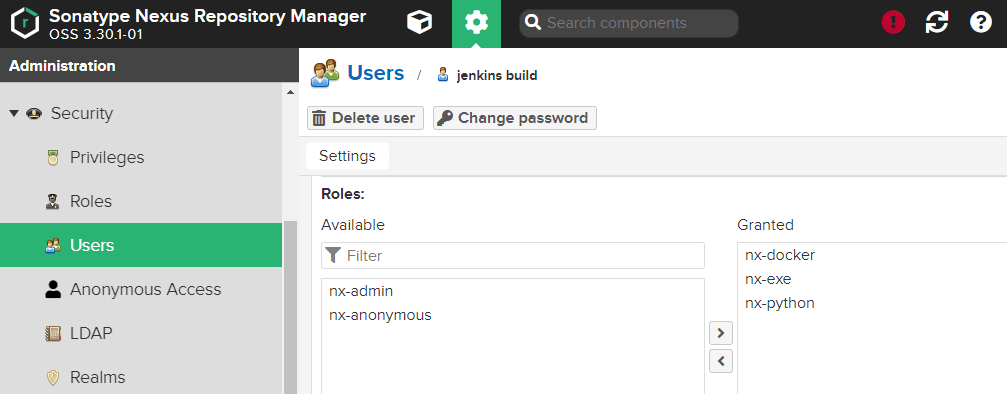Screen dimensions: 1007x394
Task: Open Roles in the Security menu
Action: click(91, 201)
